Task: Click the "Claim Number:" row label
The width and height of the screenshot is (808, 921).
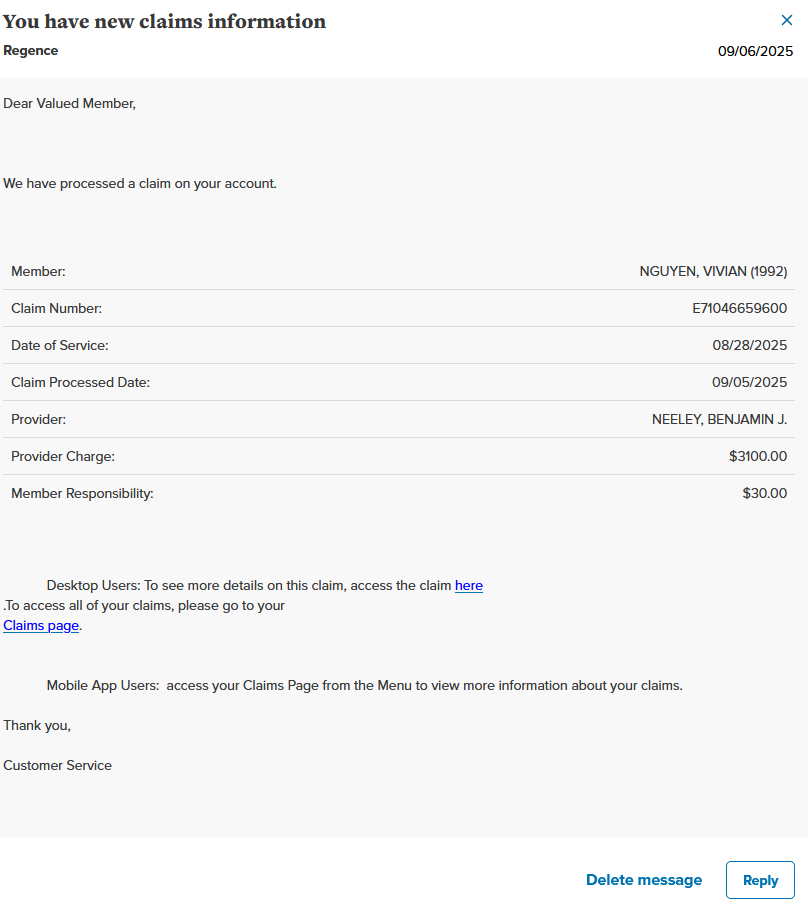Action: click(x=56, y=308)
